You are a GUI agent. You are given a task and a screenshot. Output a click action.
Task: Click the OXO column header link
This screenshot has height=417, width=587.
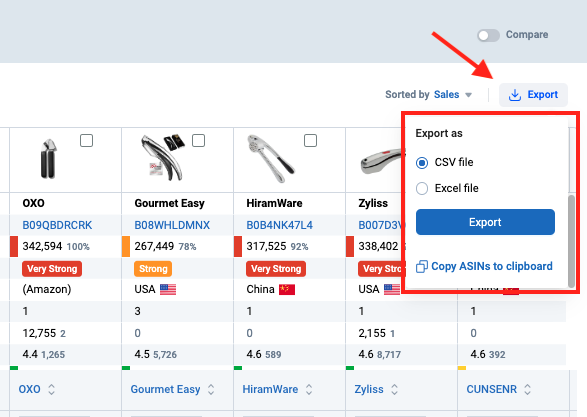(x=30, y=389)
